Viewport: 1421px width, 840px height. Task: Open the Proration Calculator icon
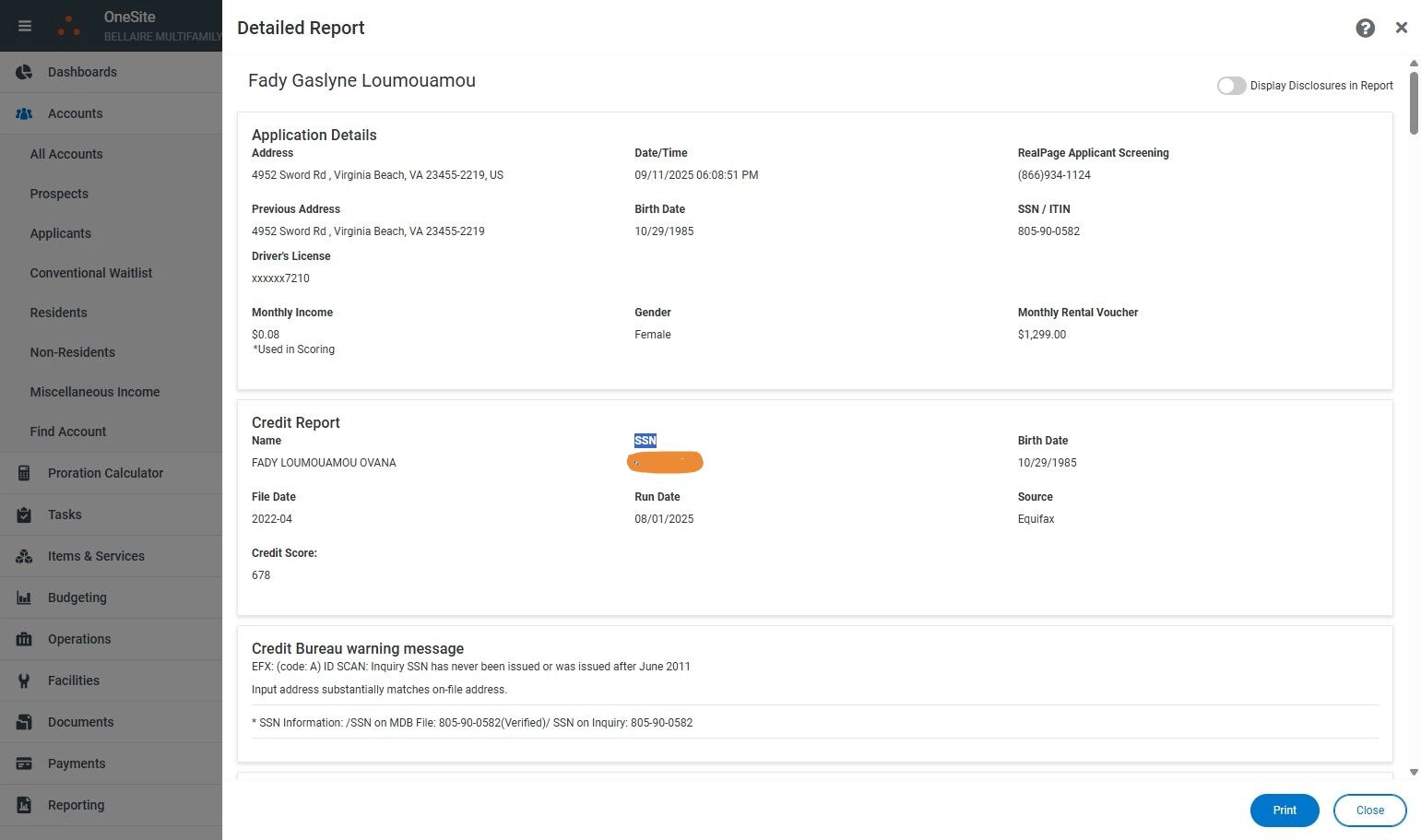25,473
